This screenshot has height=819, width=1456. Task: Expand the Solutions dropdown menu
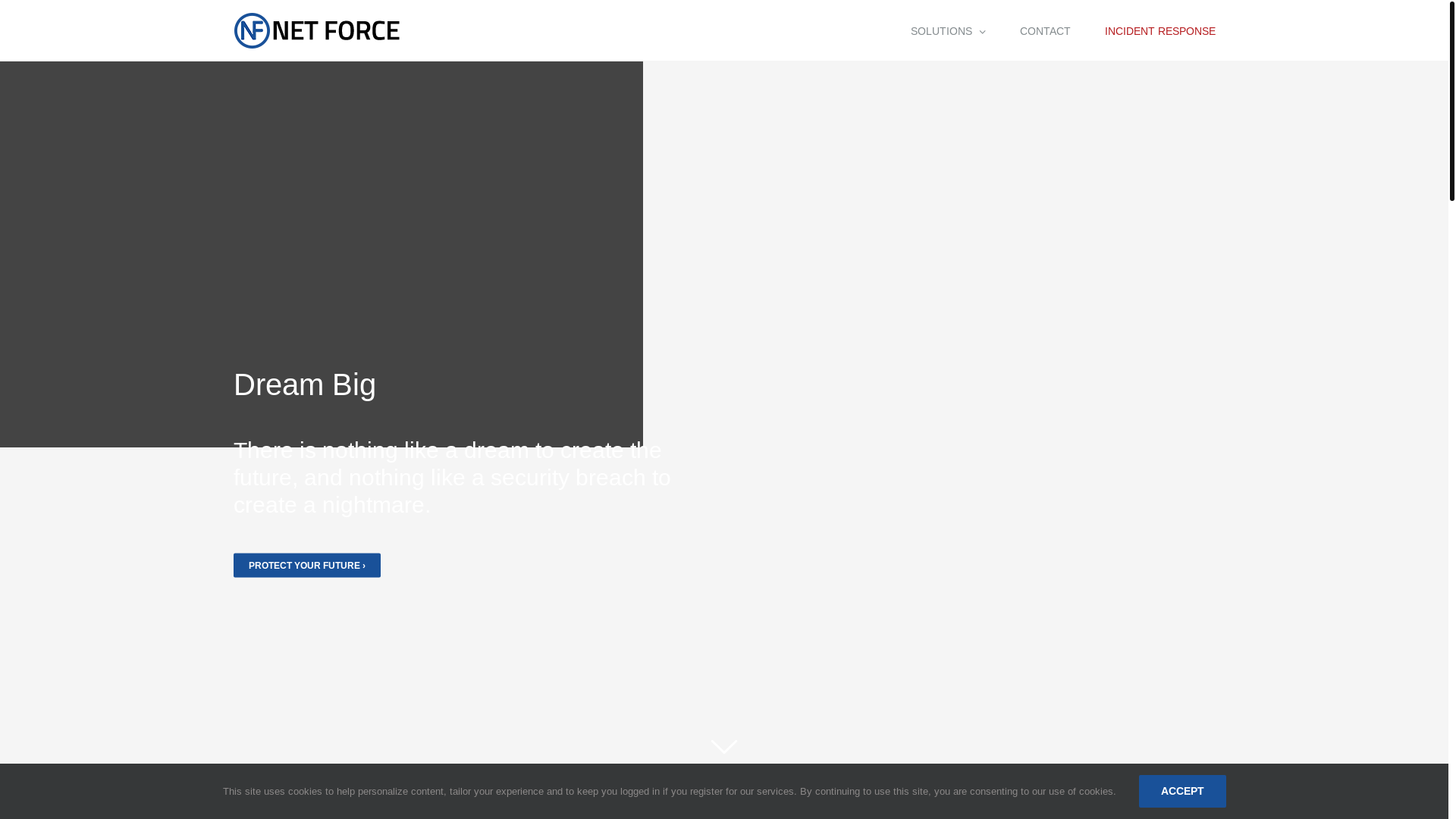(948, 31)
